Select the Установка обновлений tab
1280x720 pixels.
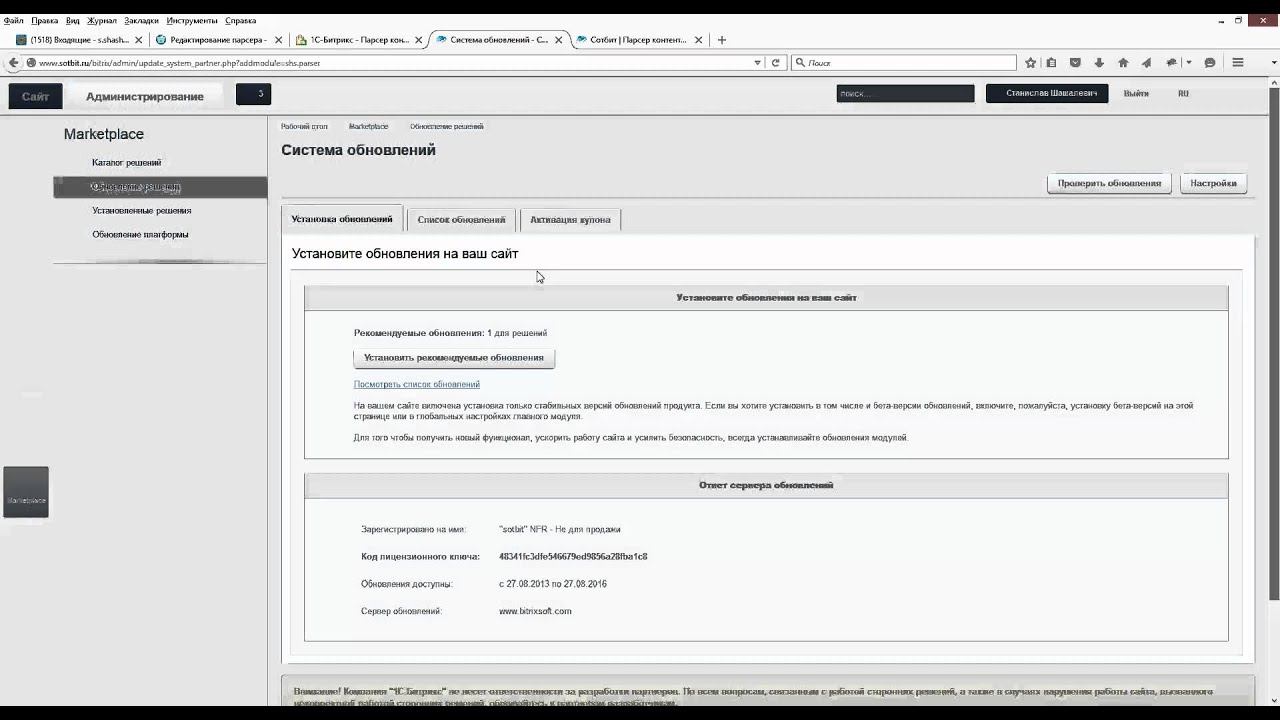[x=342, y=219]
